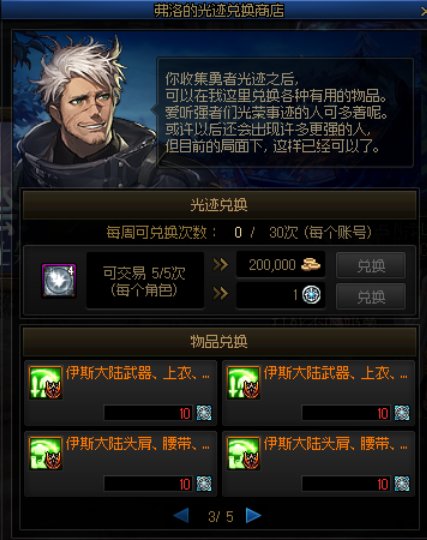Click the purple light trace orb icon

point(59,280)
